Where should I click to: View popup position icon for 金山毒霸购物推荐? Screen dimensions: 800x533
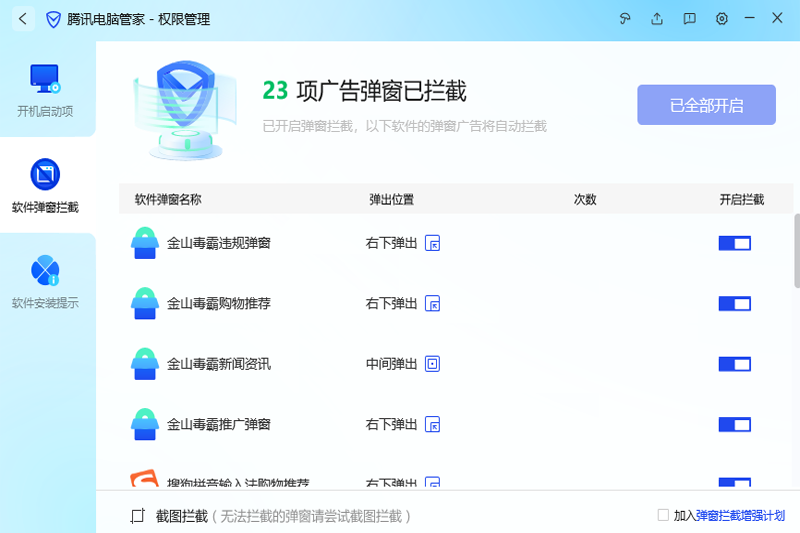433,303
